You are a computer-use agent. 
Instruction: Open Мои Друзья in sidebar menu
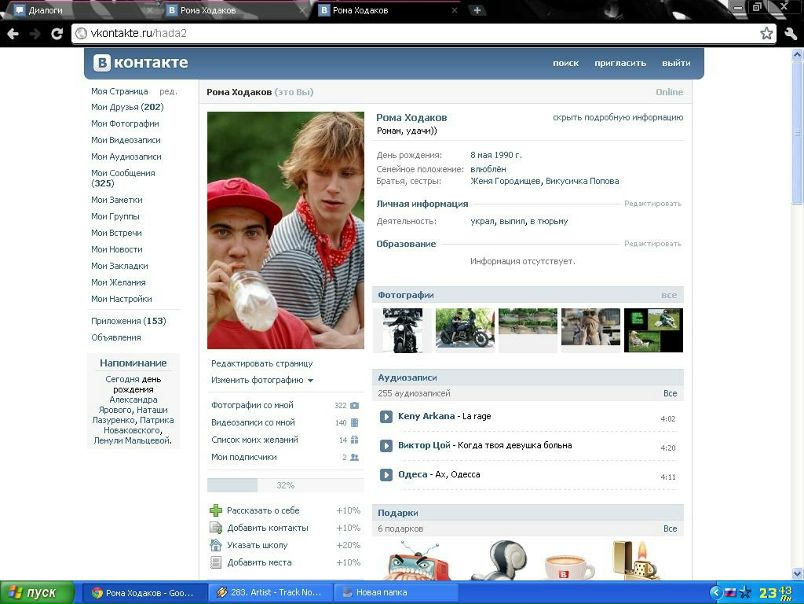[127, 107]
